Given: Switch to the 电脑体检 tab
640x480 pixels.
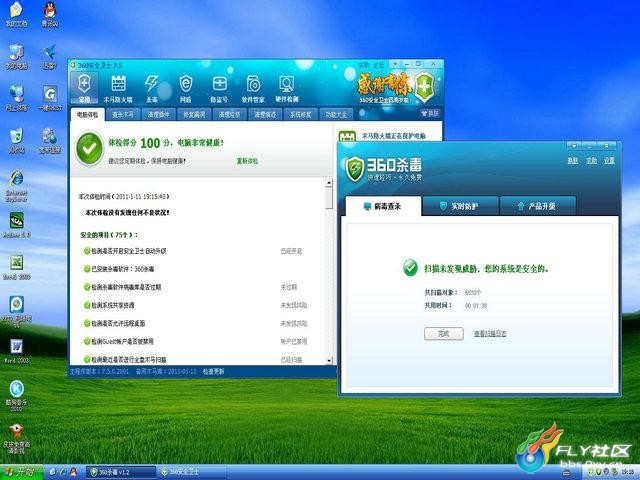Looking at the screenshot, I should click(88, 115).
